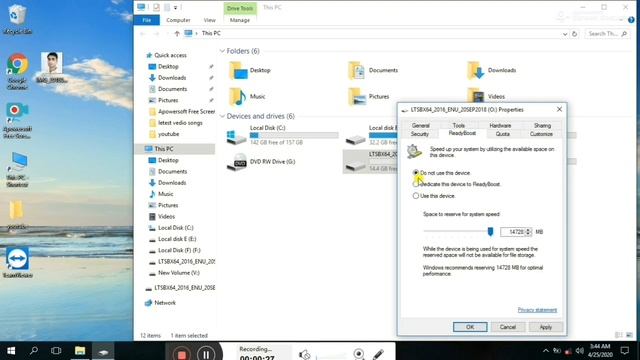This screenshot has width=640, height=360.
Task: Select Local disk E (E:) in navigation pane
Action: 177,239
